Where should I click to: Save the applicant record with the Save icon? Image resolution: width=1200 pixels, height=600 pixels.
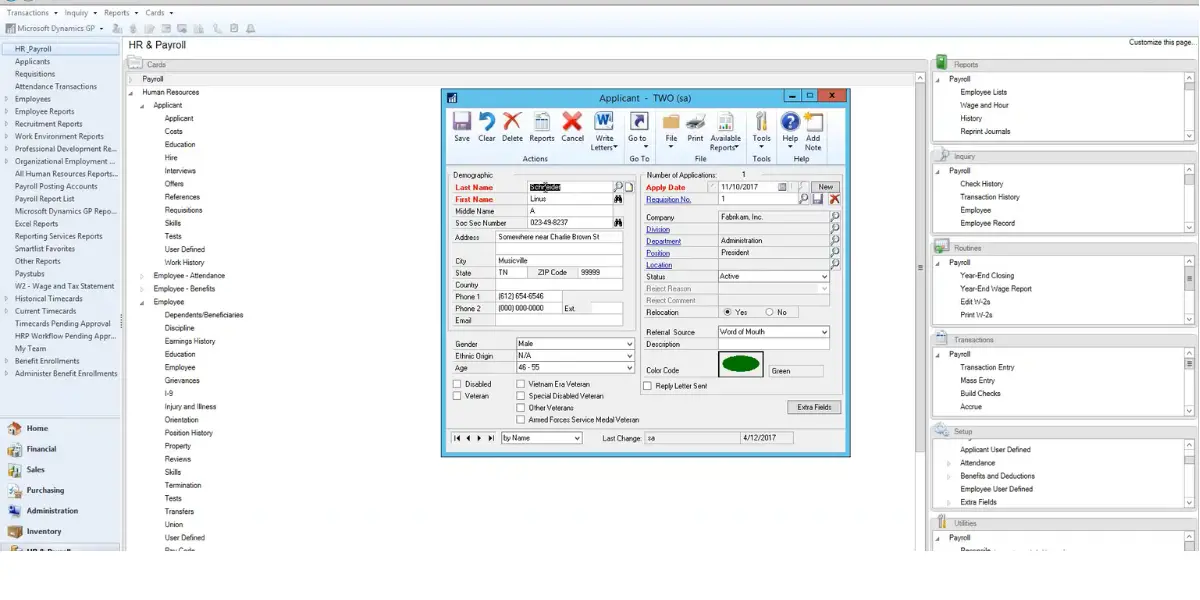tap(461, 127)
